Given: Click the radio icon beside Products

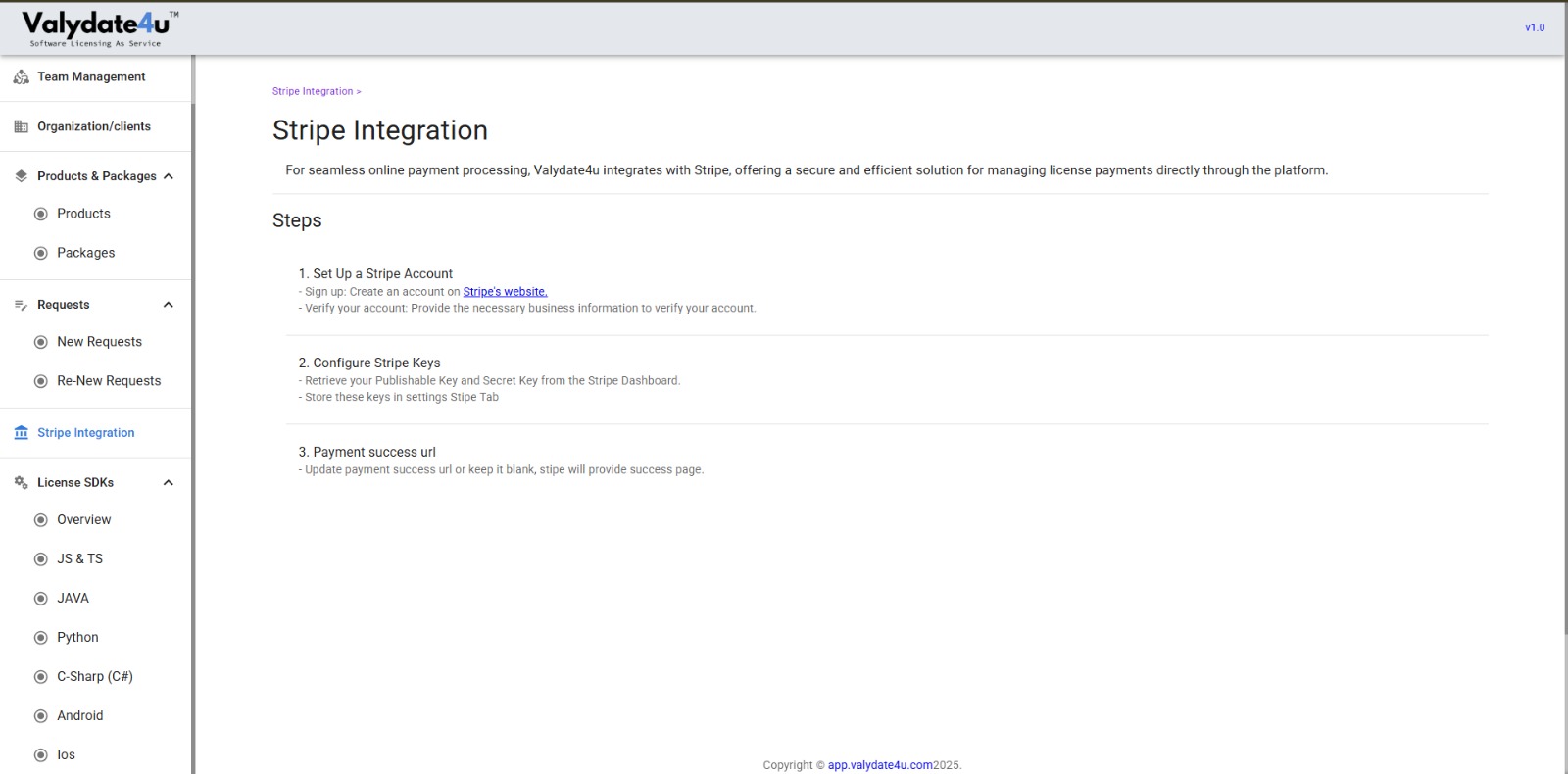Looking at the screenshot, I should point(41,214).
